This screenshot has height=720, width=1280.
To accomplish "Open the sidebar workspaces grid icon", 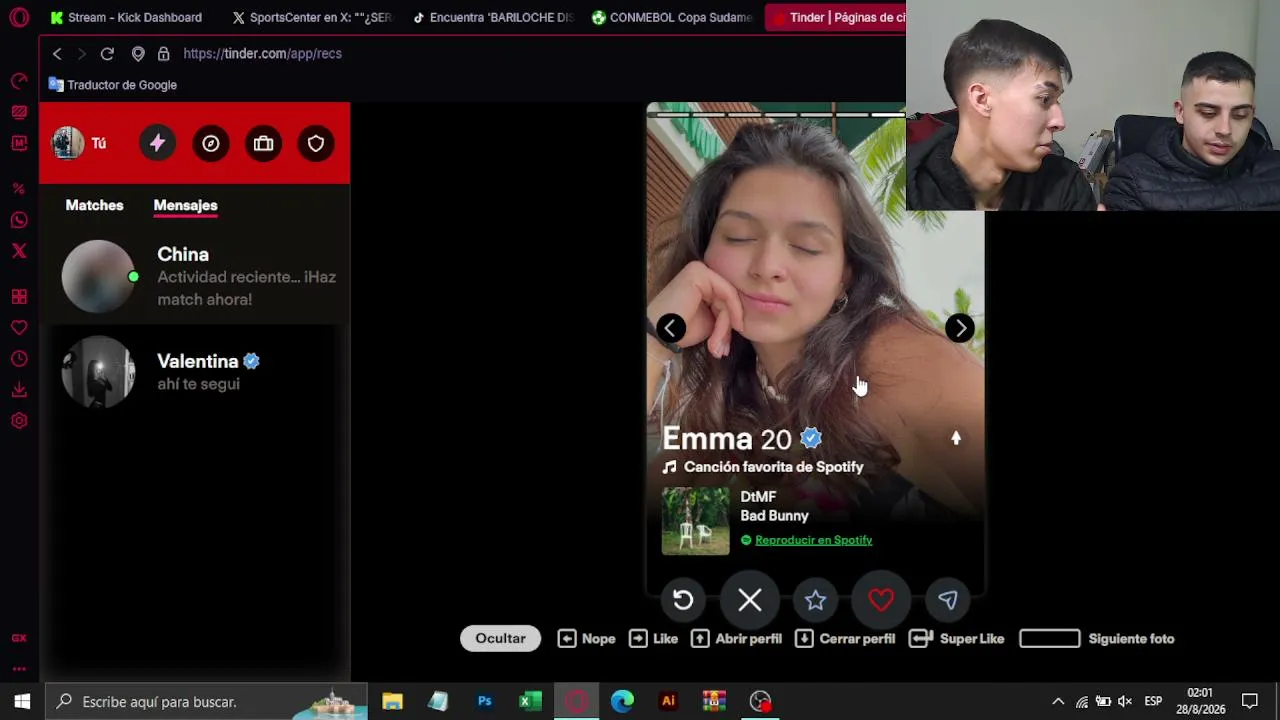I will [x=19, y=297].
